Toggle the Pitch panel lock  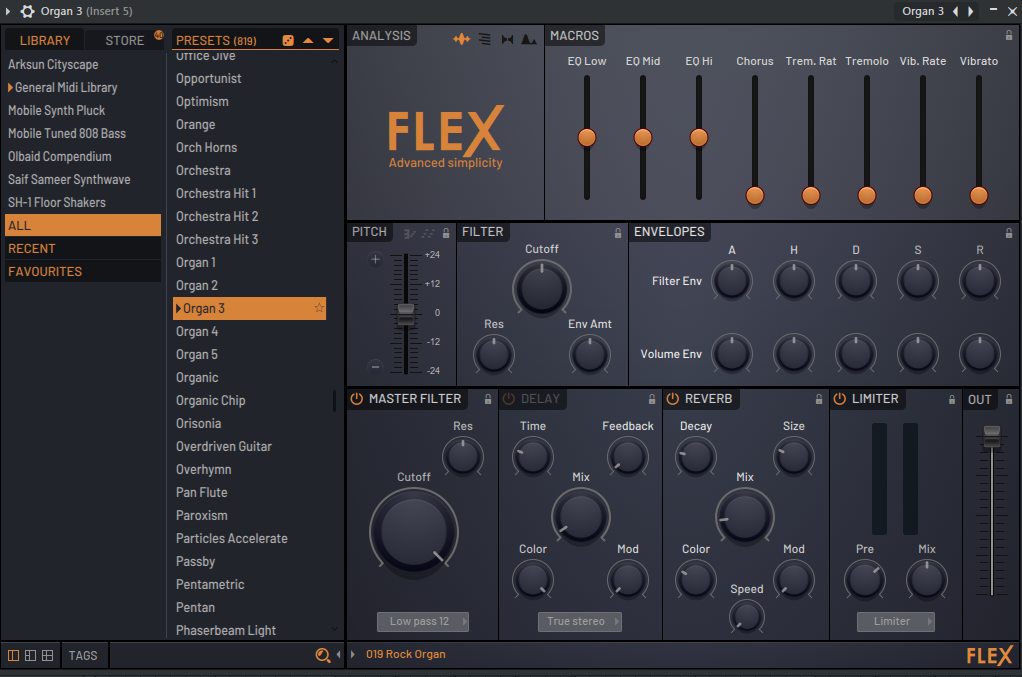[x=446, y=233]
